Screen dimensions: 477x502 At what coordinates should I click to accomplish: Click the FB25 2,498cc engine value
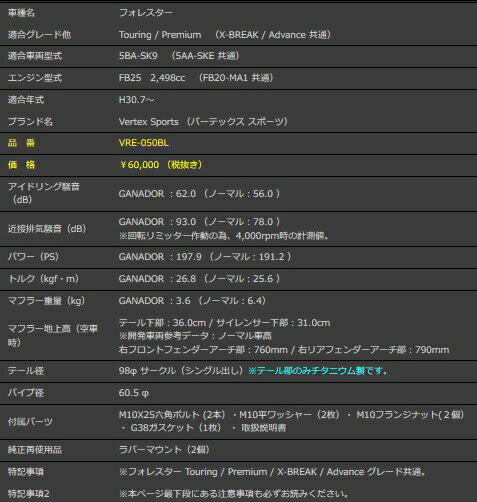(152, 78)
